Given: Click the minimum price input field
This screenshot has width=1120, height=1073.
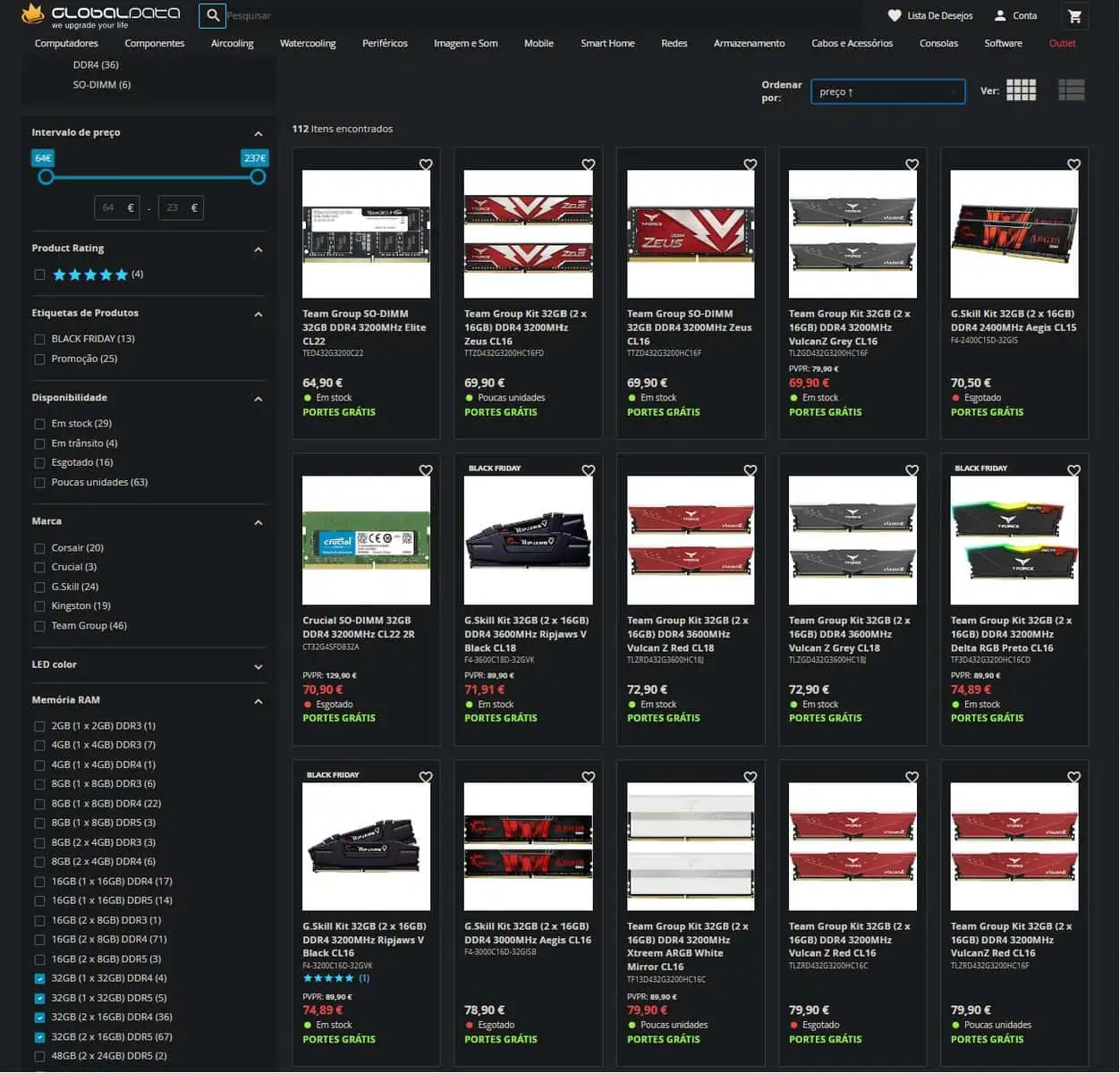Looking at the screenshot, I should click(x=117, y=208).
